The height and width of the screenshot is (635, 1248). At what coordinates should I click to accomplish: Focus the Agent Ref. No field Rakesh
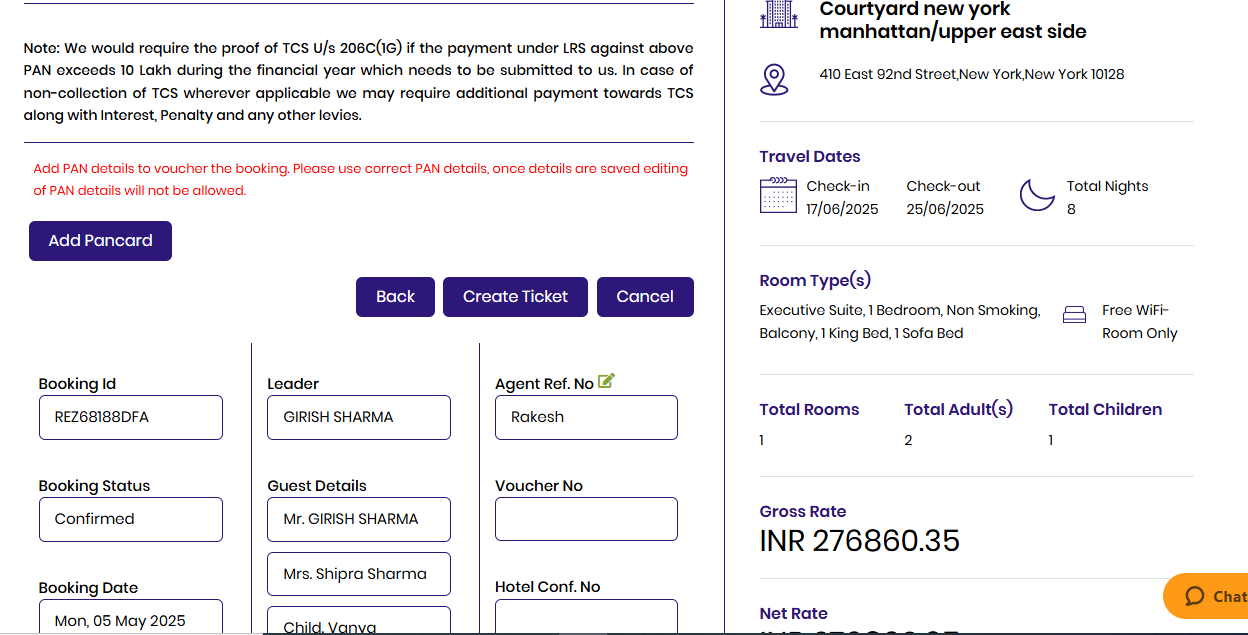pos(587,417)
